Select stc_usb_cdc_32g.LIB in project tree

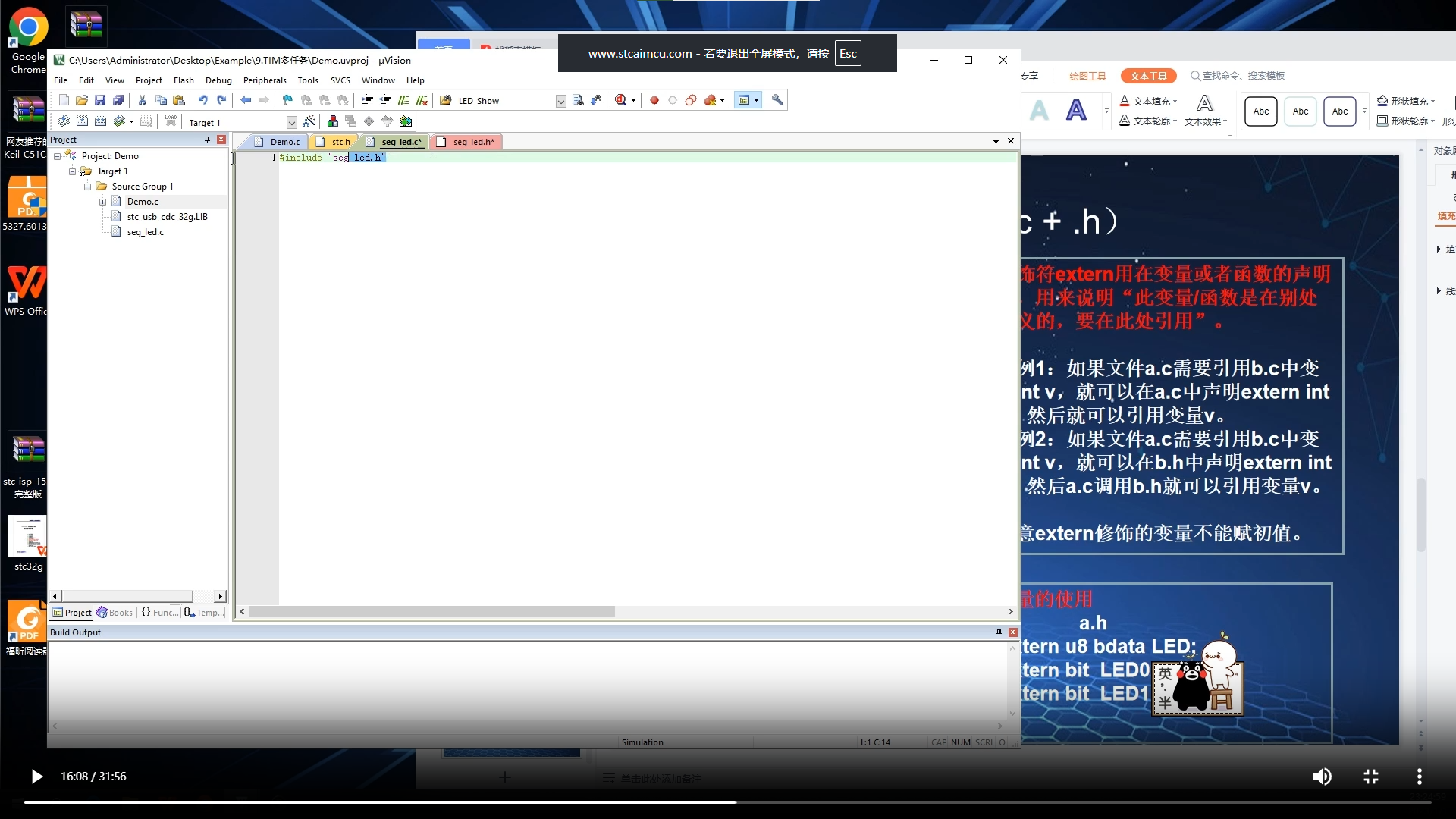click(x=167, y=217)
